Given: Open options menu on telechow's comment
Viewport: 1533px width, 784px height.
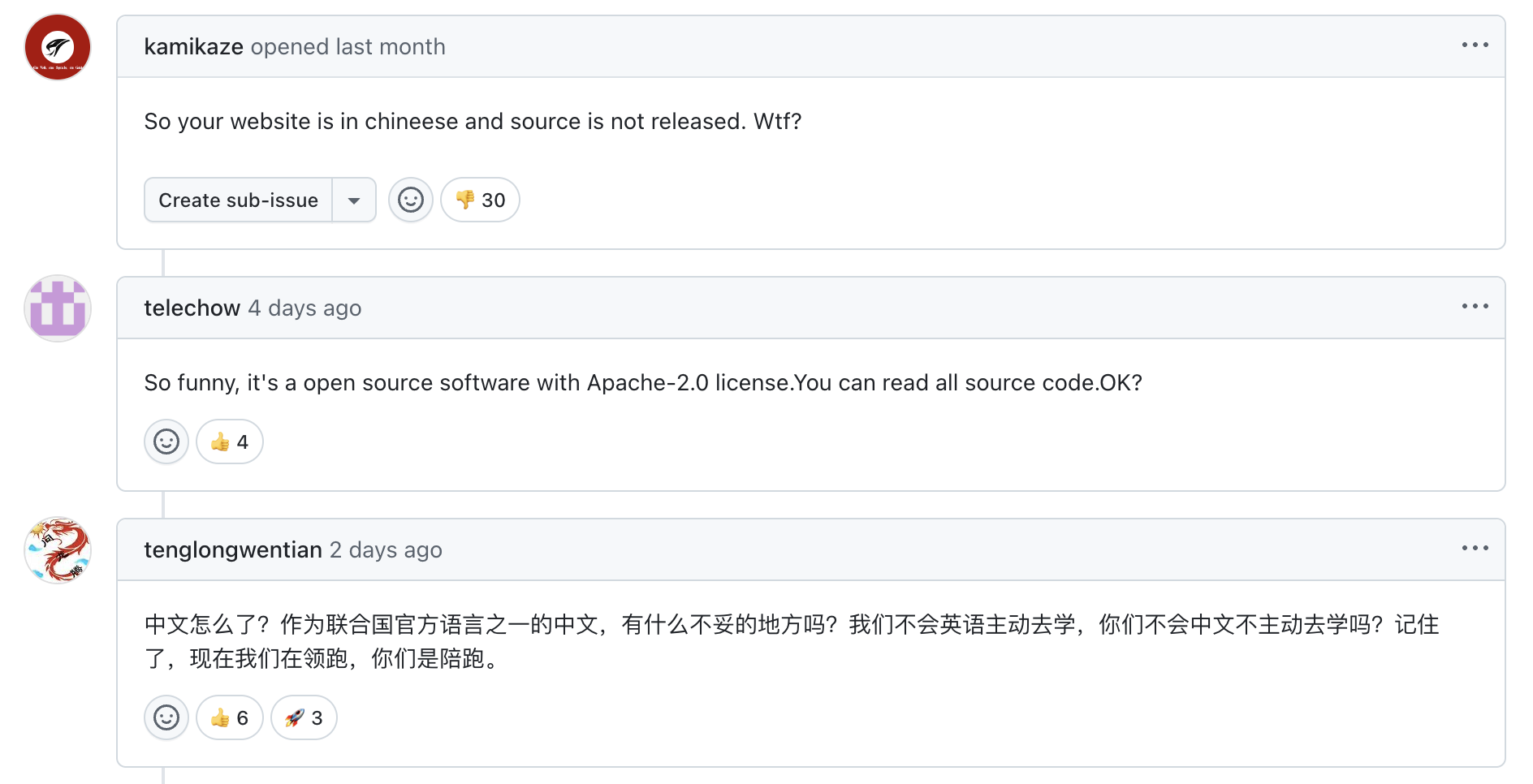Looking at the screenshot, I should coord(1475,307).
